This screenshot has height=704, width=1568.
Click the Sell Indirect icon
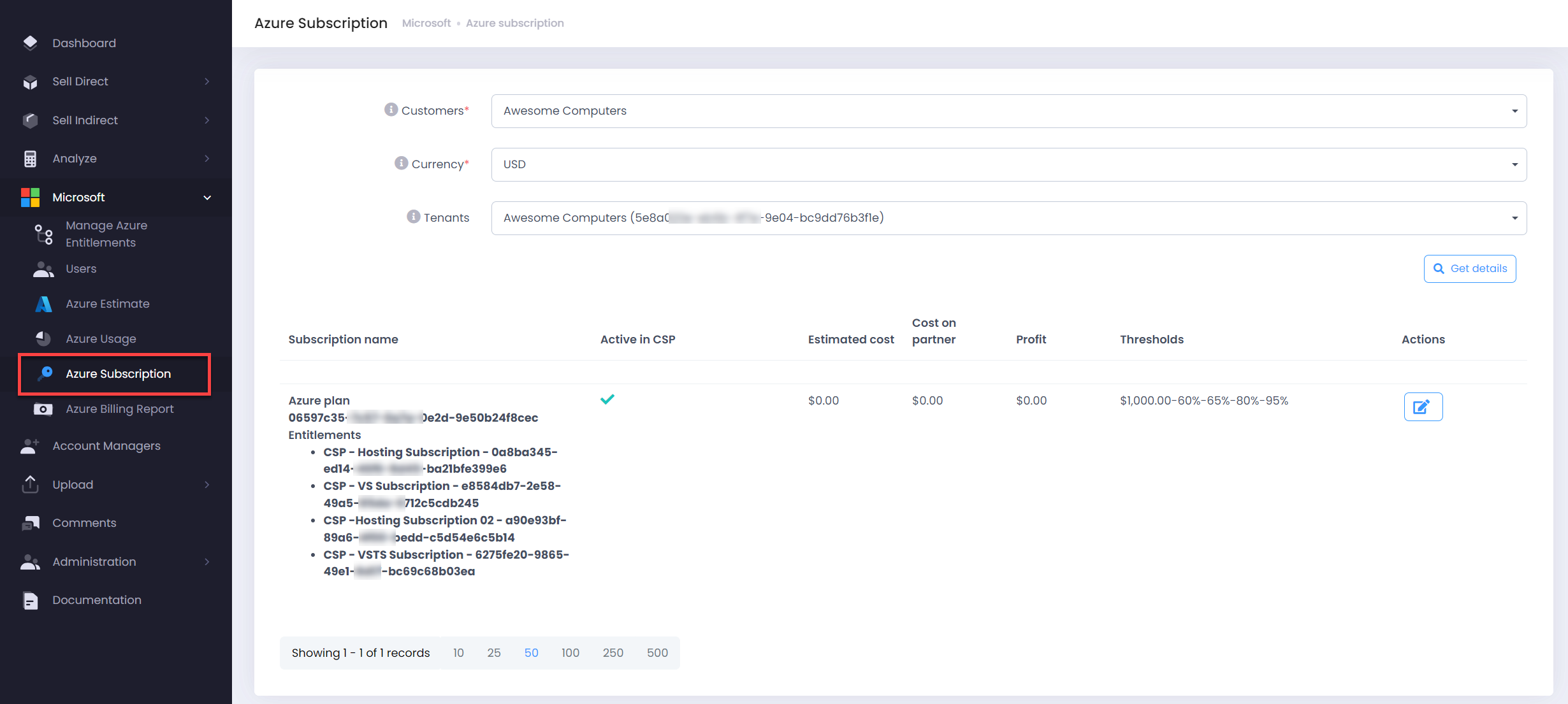pos(30,120)
